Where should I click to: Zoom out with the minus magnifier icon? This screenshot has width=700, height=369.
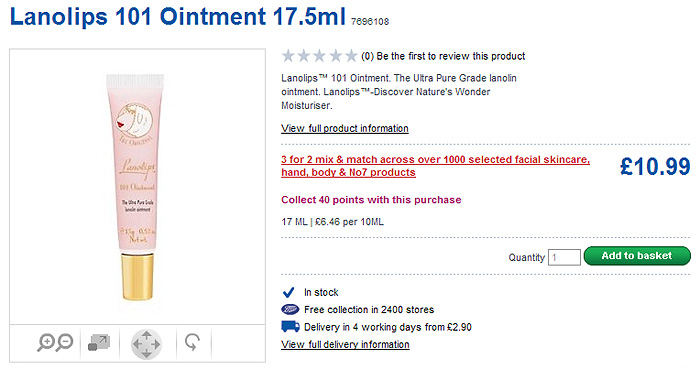click(x=65, y=342)
